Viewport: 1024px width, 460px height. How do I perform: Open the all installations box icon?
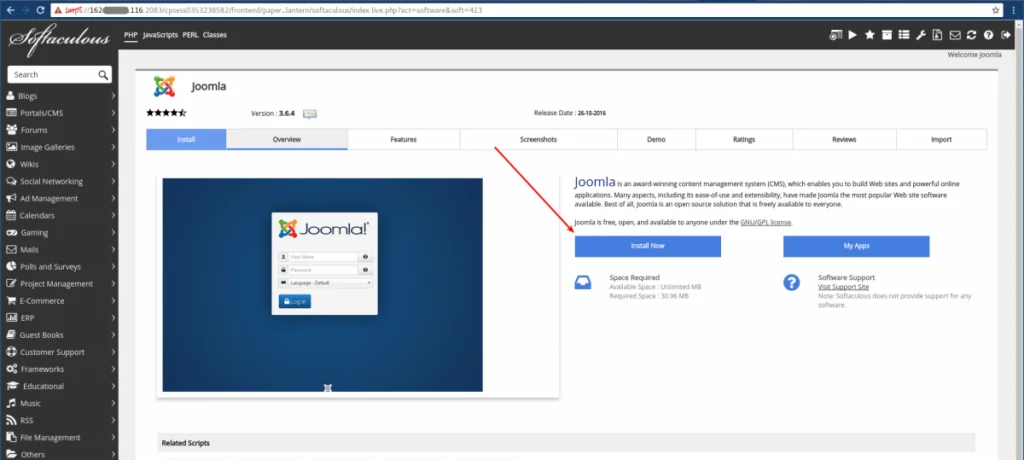tap(887, 35)
